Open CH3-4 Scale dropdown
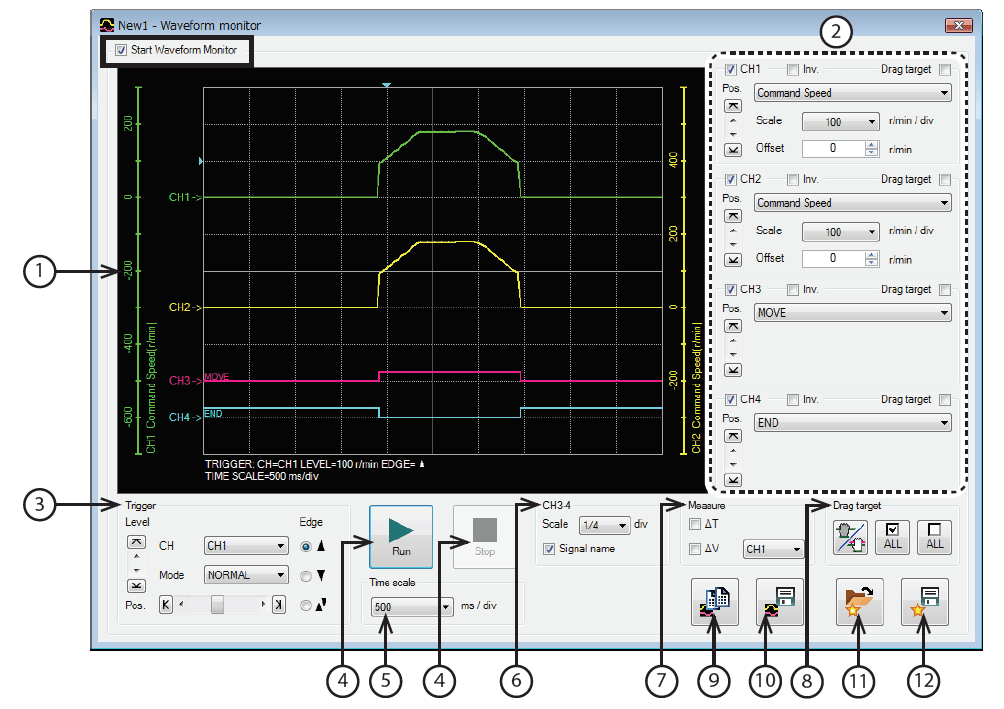This screenshot has height=709, width=1004. 604,525
